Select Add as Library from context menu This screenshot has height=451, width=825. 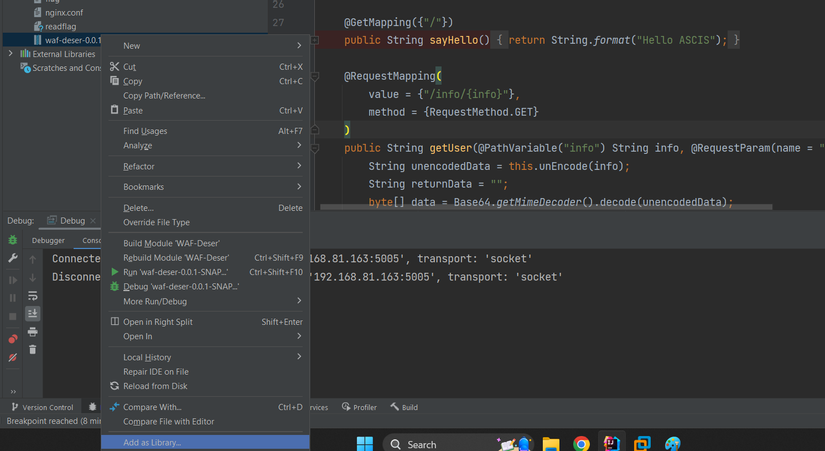coord(152,443)
